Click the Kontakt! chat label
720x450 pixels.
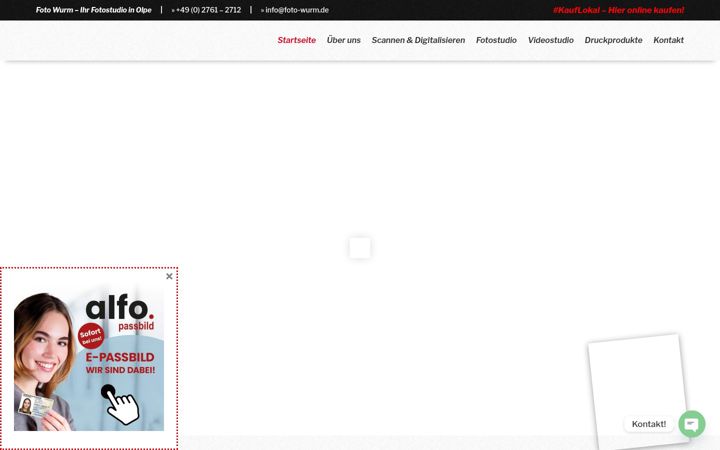coord(648,424)
